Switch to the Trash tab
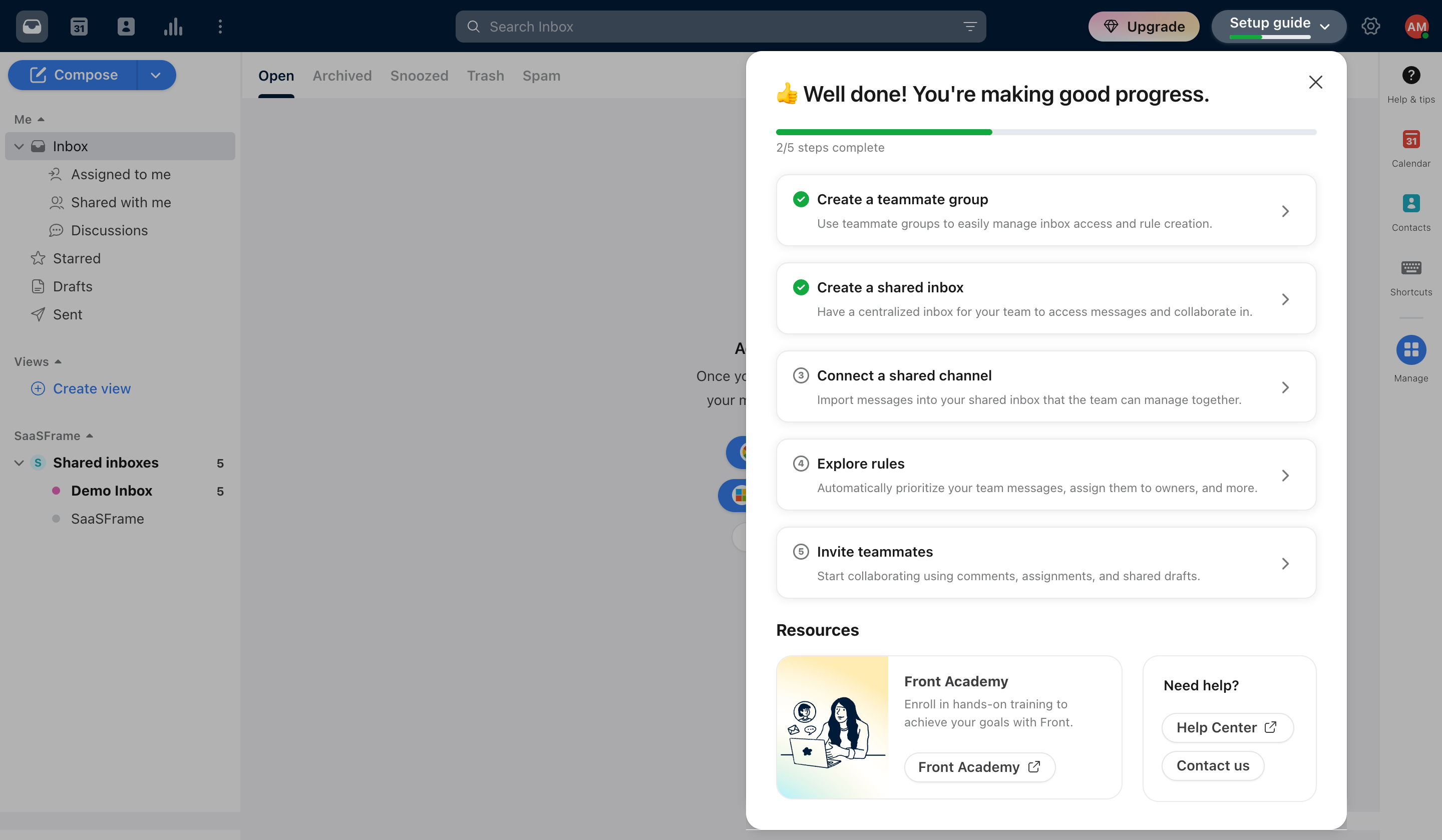1442x840 pixels. (485, 76)
